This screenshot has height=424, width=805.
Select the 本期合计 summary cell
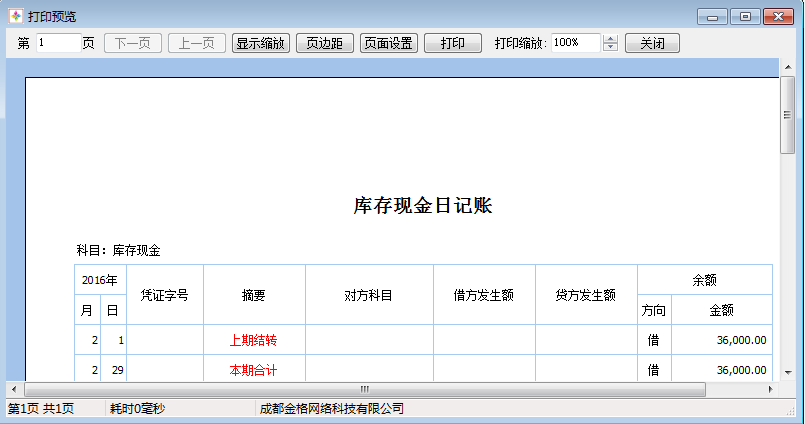pos(254,370)
